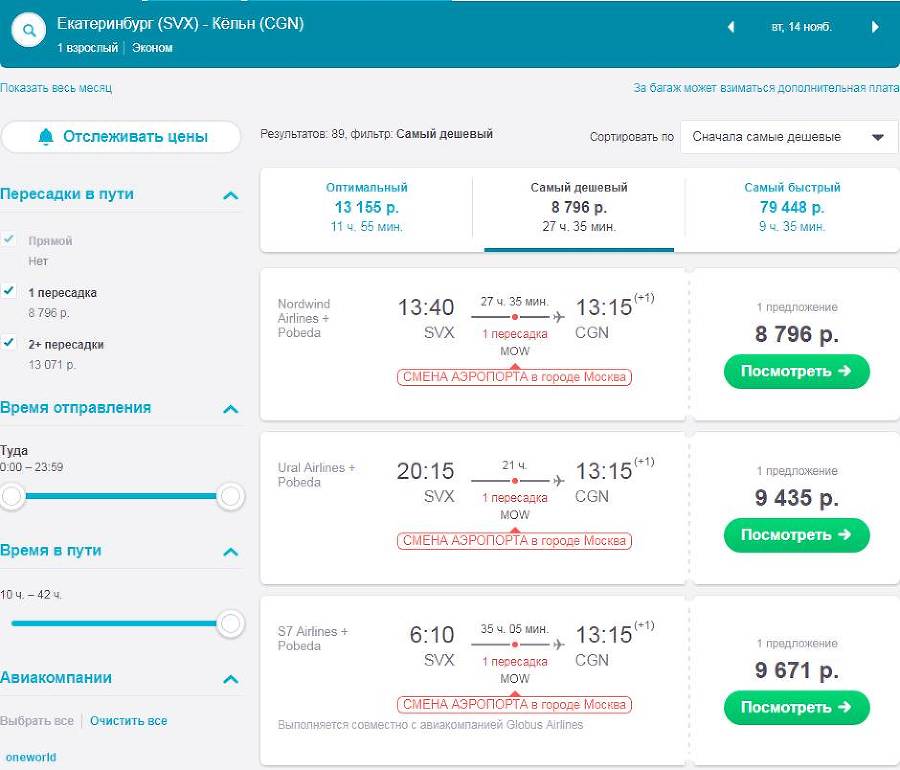Click airplane icon in Ural Airlines row
This screenshot has width=900, height=770.
click(557, 481)
